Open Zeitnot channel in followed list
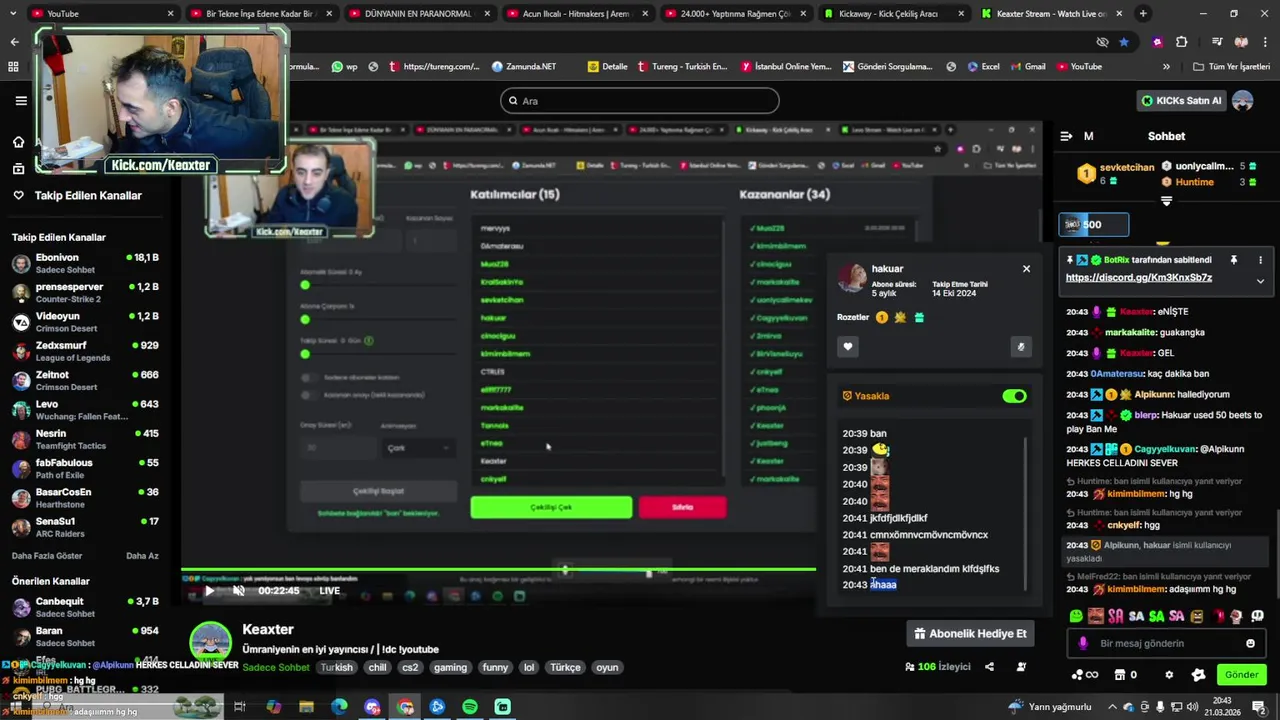Viewport: 1280px width, 720px height. point(85,381)
